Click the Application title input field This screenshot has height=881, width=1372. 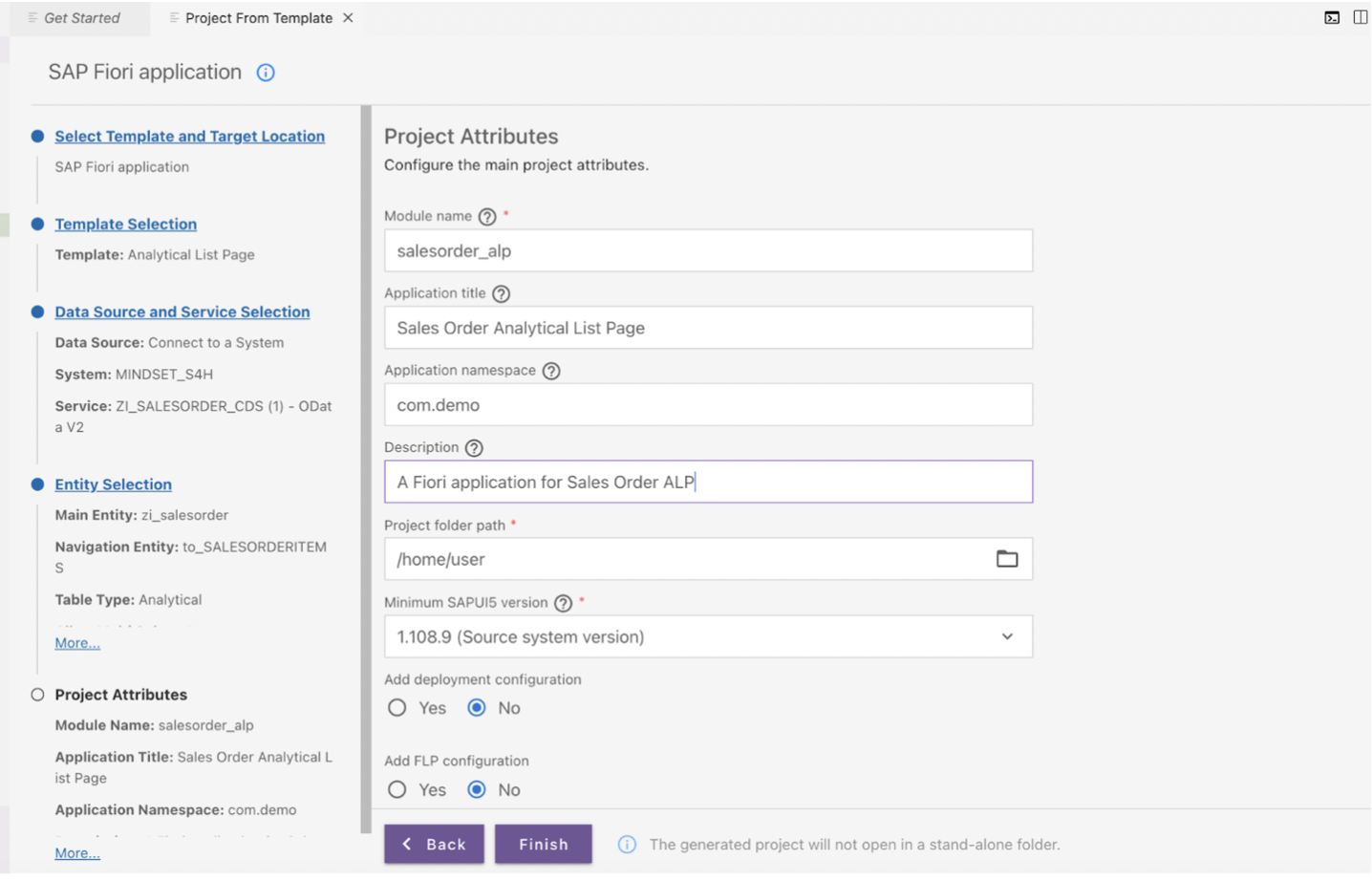(708, 328)
